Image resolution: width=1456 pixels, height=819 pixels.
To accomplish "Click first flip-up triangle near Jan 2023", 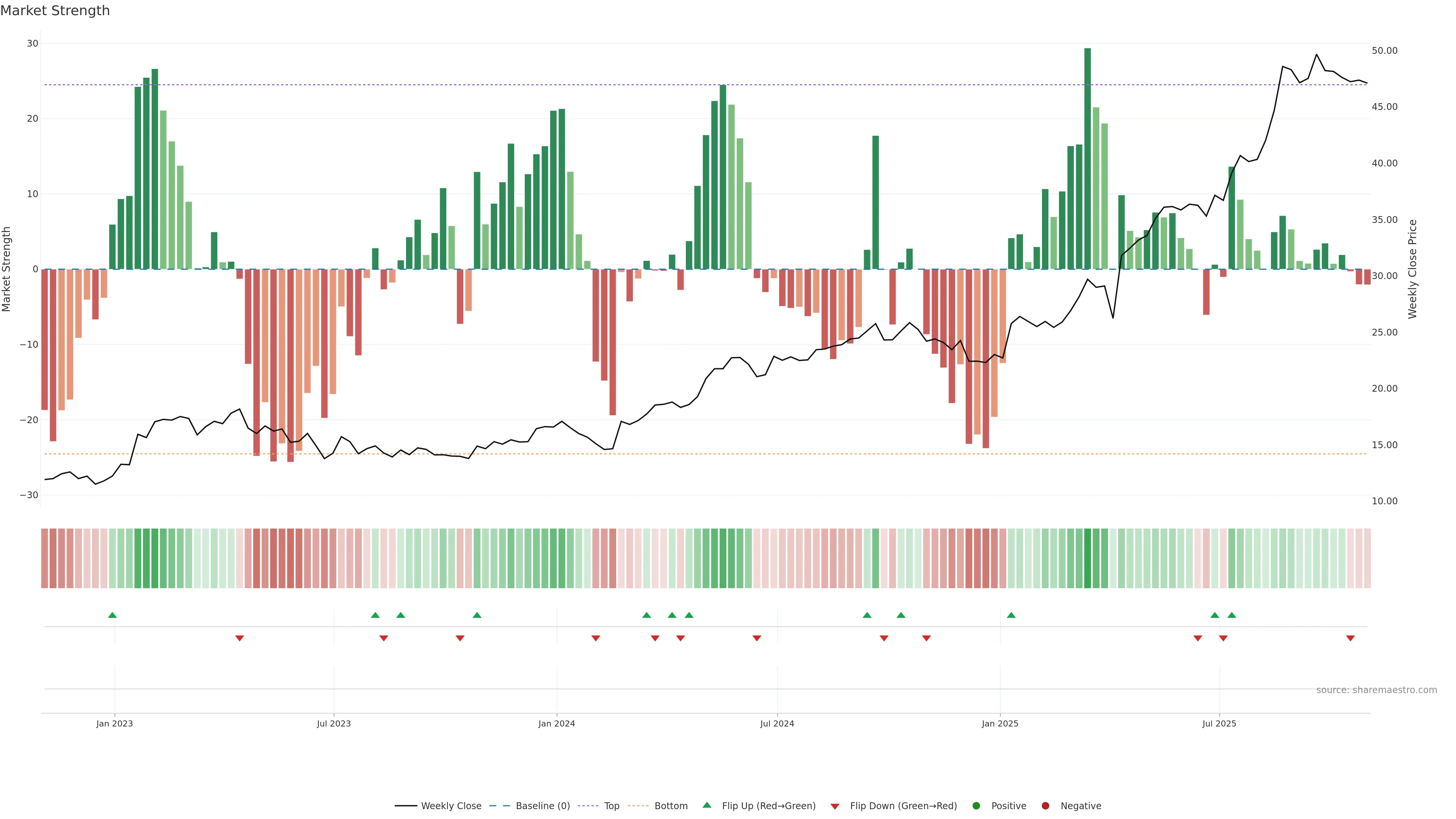I will [x=112, y=615].
